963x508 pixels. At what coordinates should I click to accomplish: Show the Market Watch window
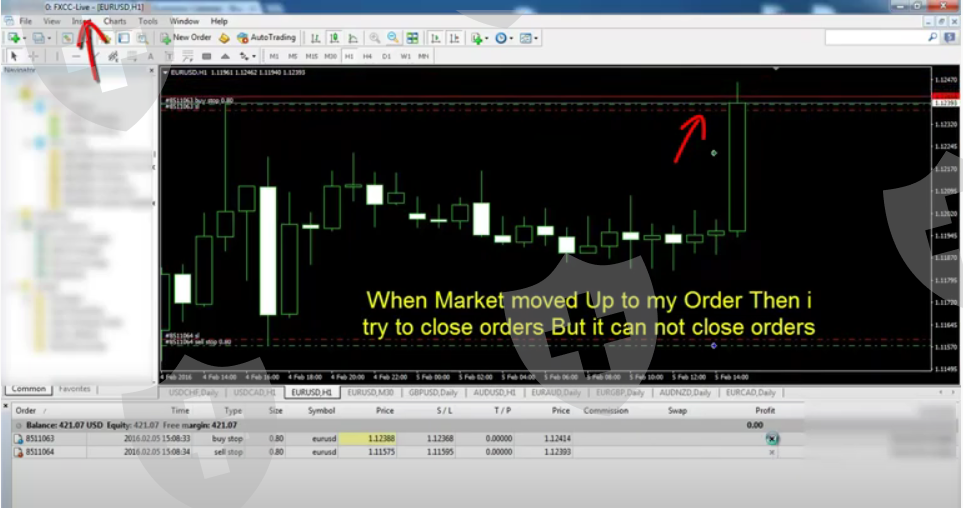coord(68,37)
